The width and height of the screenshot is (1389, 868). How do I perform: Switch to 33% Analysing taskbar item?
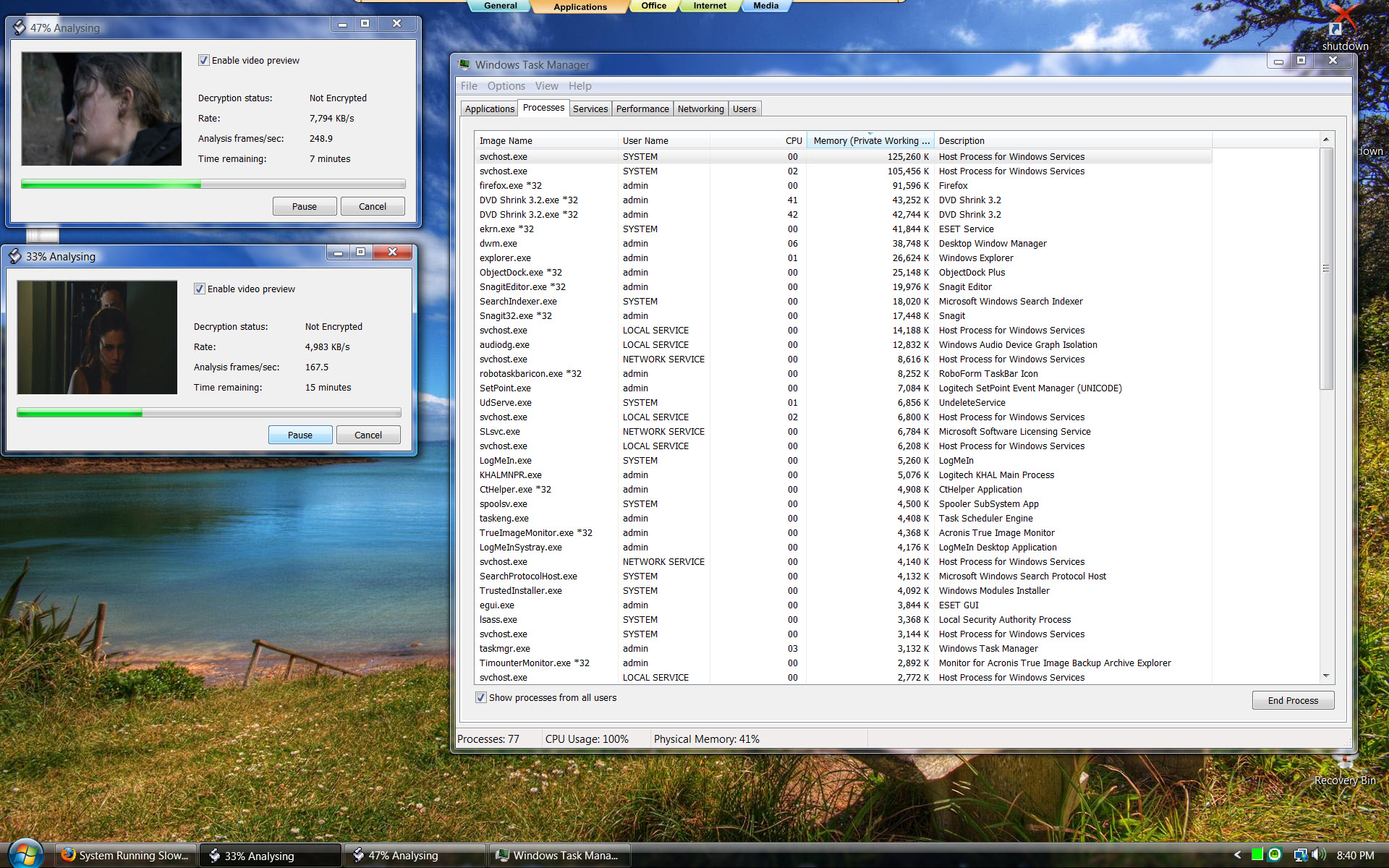270,855
